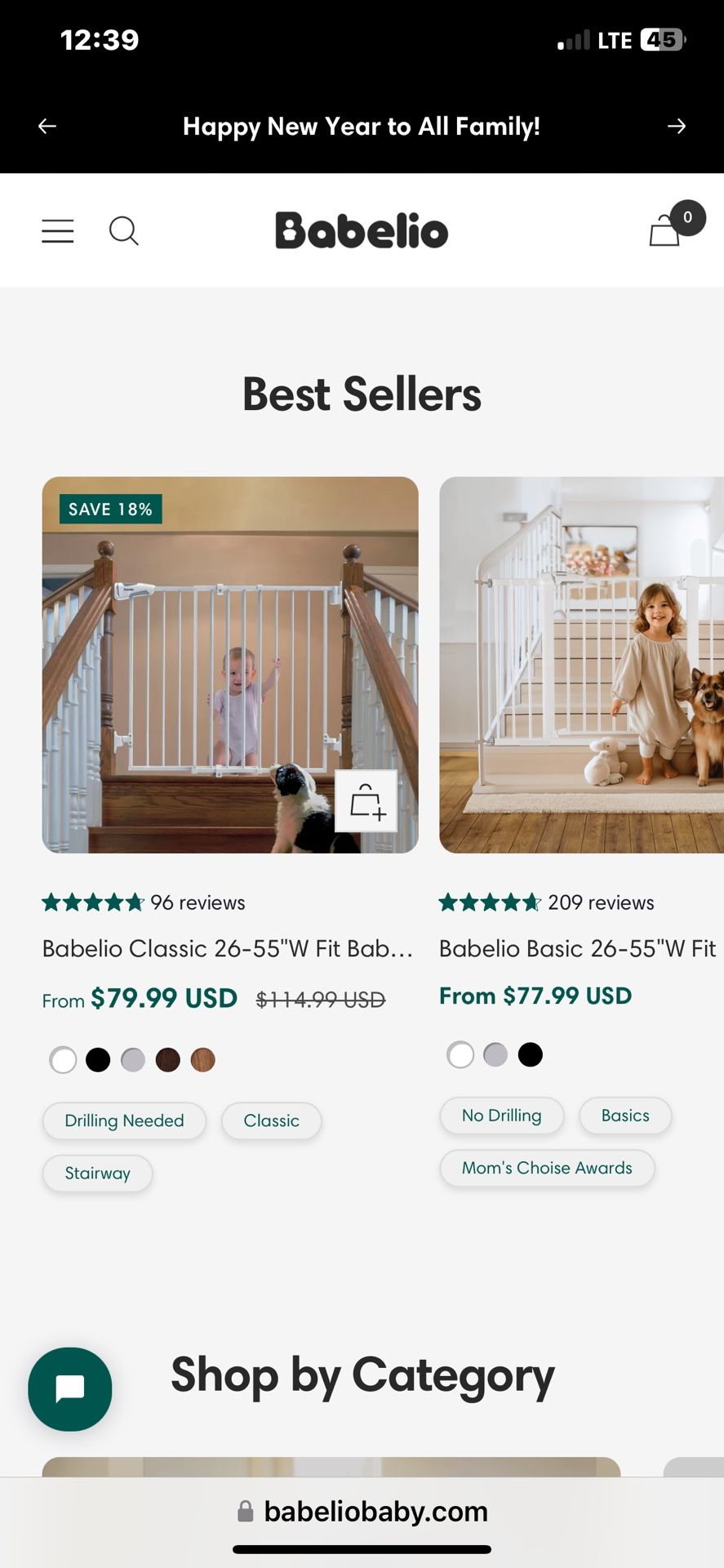Select black color for Classic gate
The height and width of the screenshot is (1568, 724).
(x=98, y=1060)
